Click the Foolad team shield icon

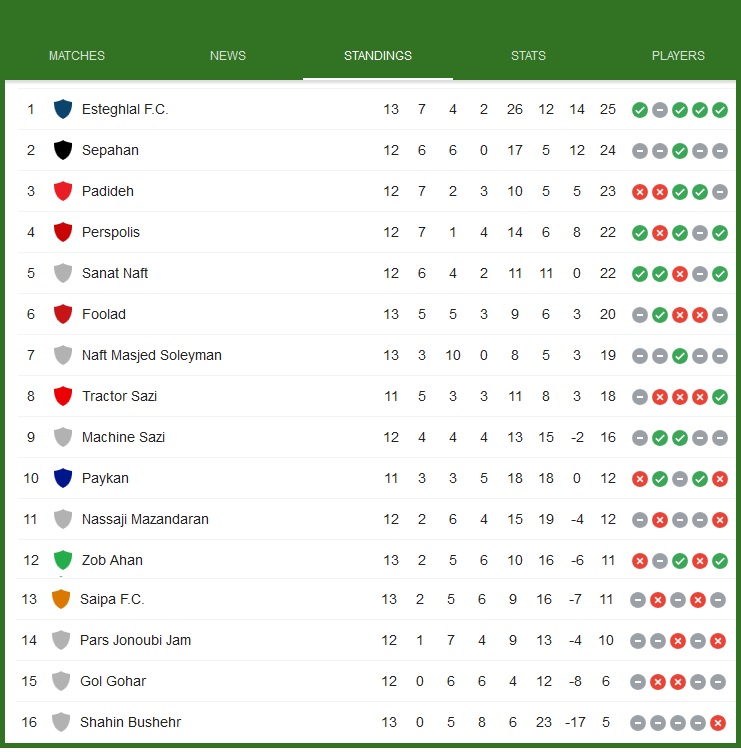[x=63, y=314]
